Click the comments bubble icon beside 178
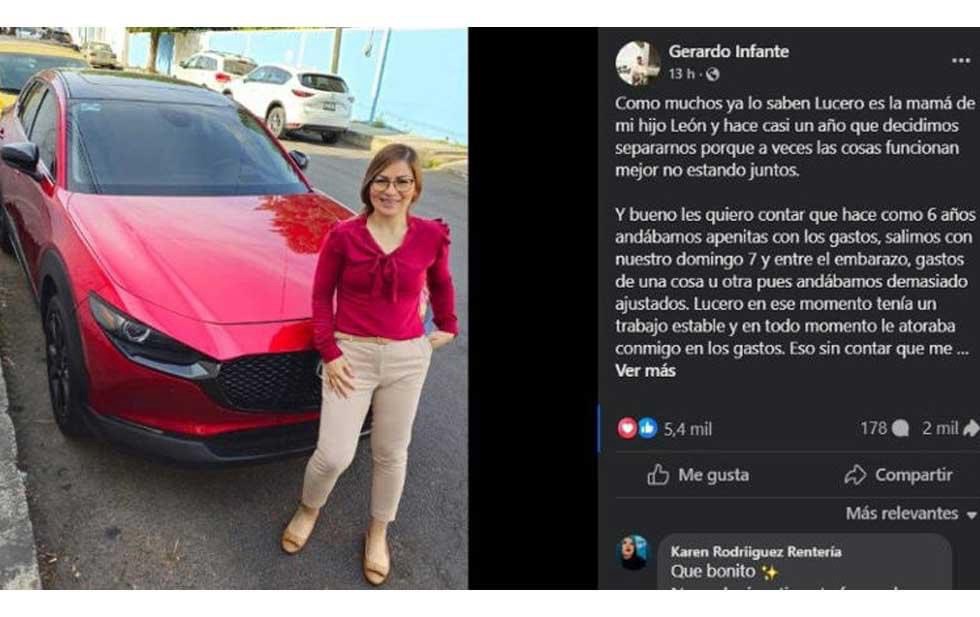 [x=900, y=428]
